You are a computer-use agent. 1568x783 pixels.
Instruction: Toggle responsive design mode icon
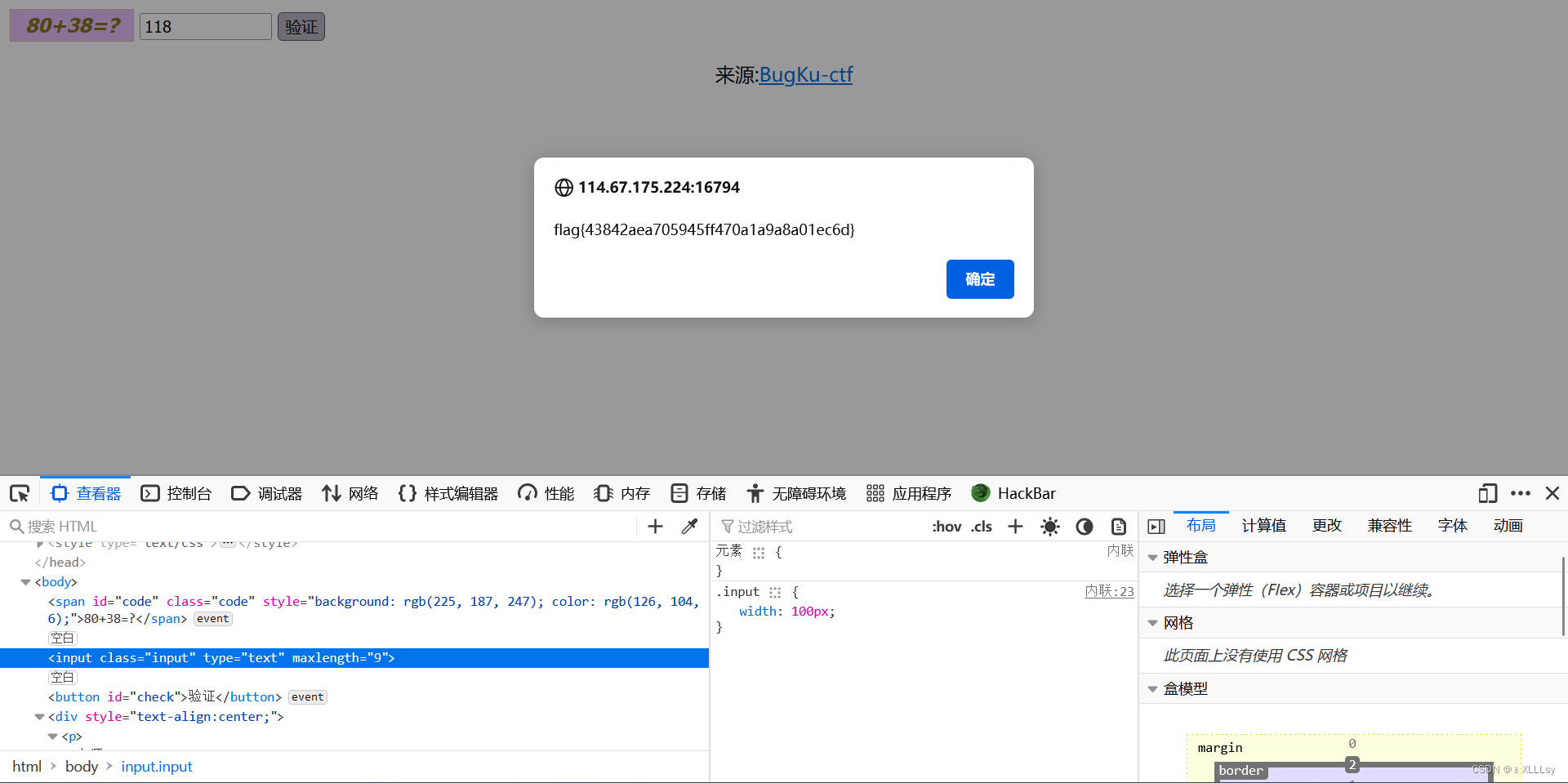1487,493
